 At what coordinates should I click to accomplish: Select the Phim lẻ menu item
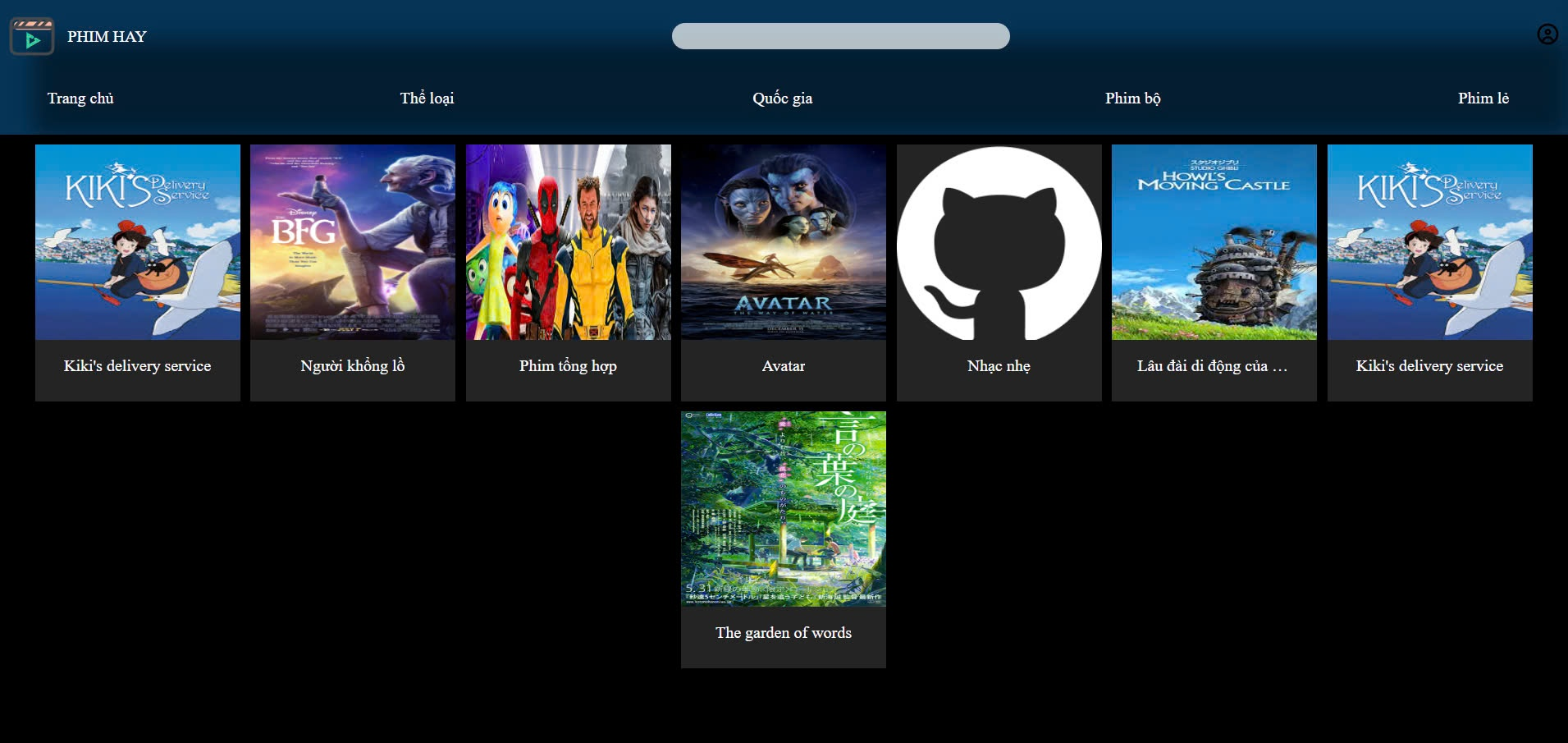point(1483,99)
